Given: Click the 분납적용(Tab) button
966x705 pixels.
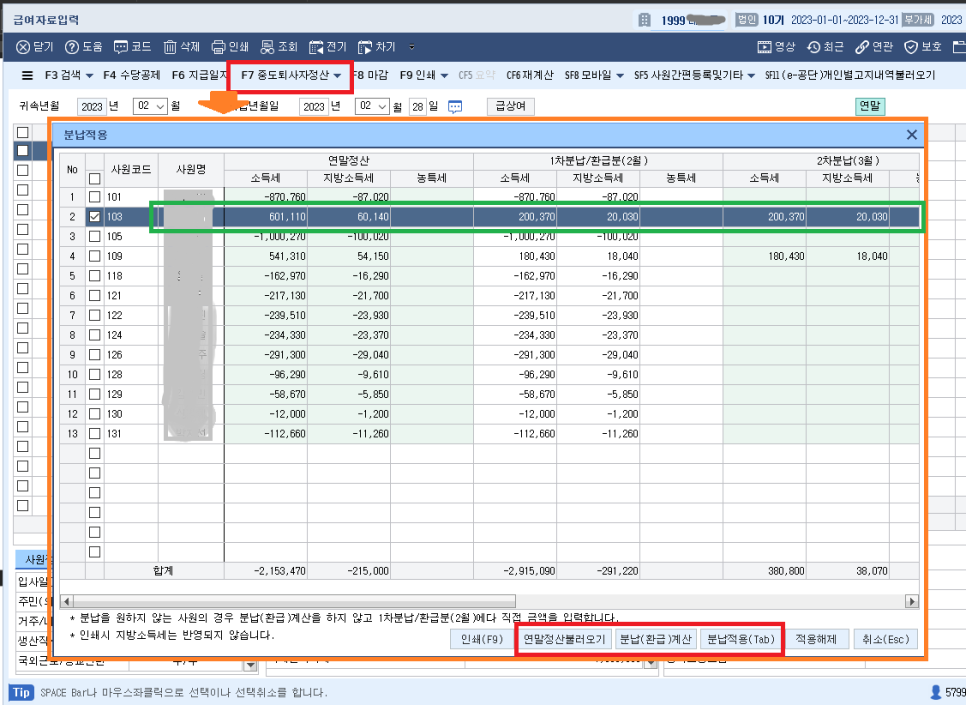Looking at the screenshot, I should [x=741, y=639].
